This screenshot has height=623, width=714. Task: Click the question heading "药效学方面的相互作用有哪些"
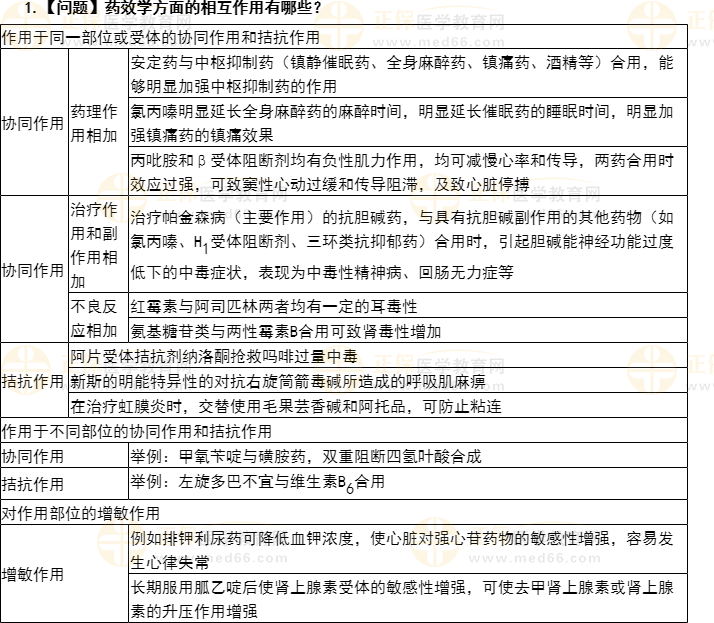[x=178, y=10]
